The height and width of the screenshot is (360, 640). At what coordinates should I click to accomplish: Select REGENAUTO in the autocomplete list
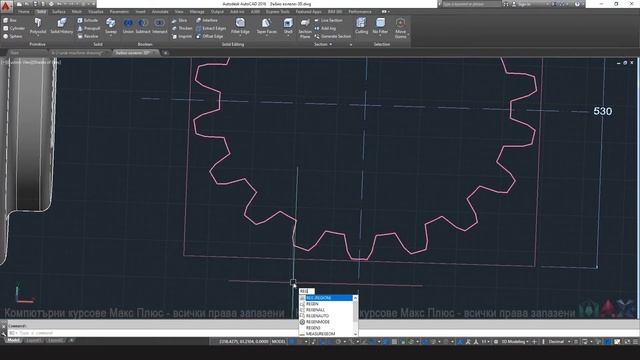click(x=326, y=316)
